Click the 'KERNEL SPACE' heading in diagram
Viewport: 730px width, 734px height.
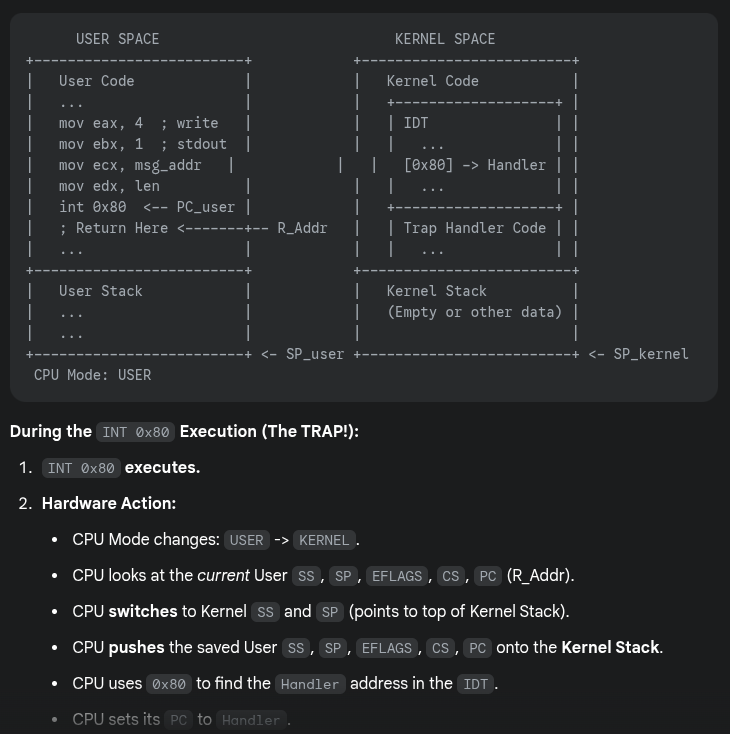445,39
